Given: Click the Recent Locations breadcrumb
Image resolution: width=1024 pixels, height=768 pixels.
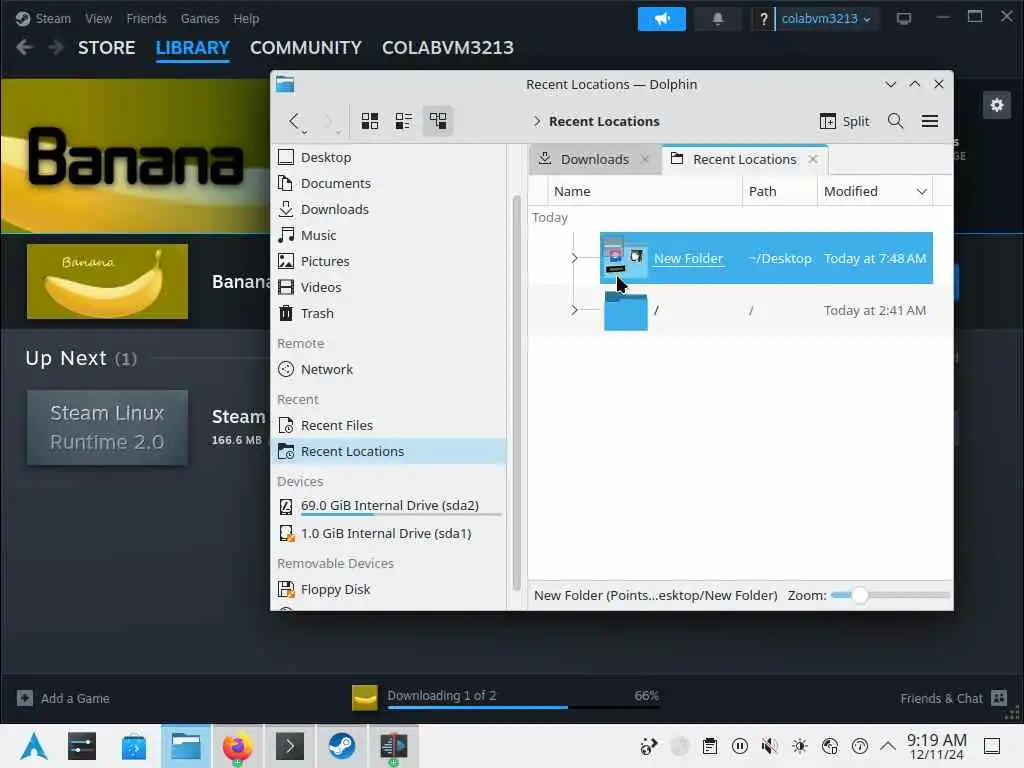Looking at the screenshot, I should [604, 121].
